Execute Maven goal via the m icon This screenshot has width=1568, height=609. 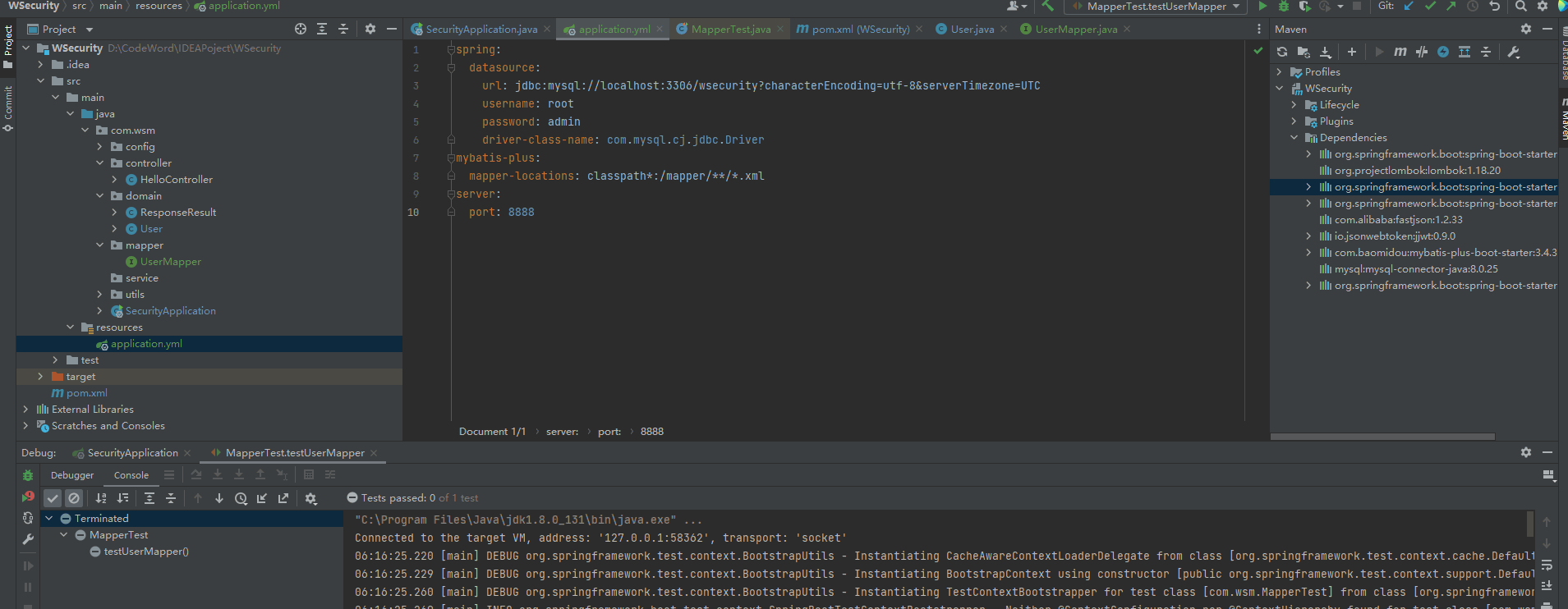(1400, 52)
